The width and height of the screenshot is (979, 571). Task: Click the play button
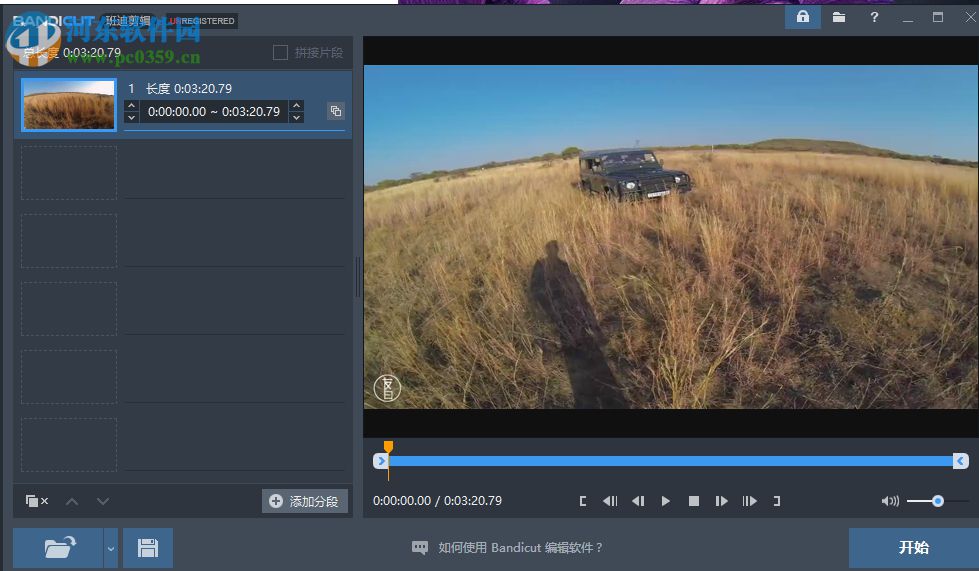coord(666,501)
